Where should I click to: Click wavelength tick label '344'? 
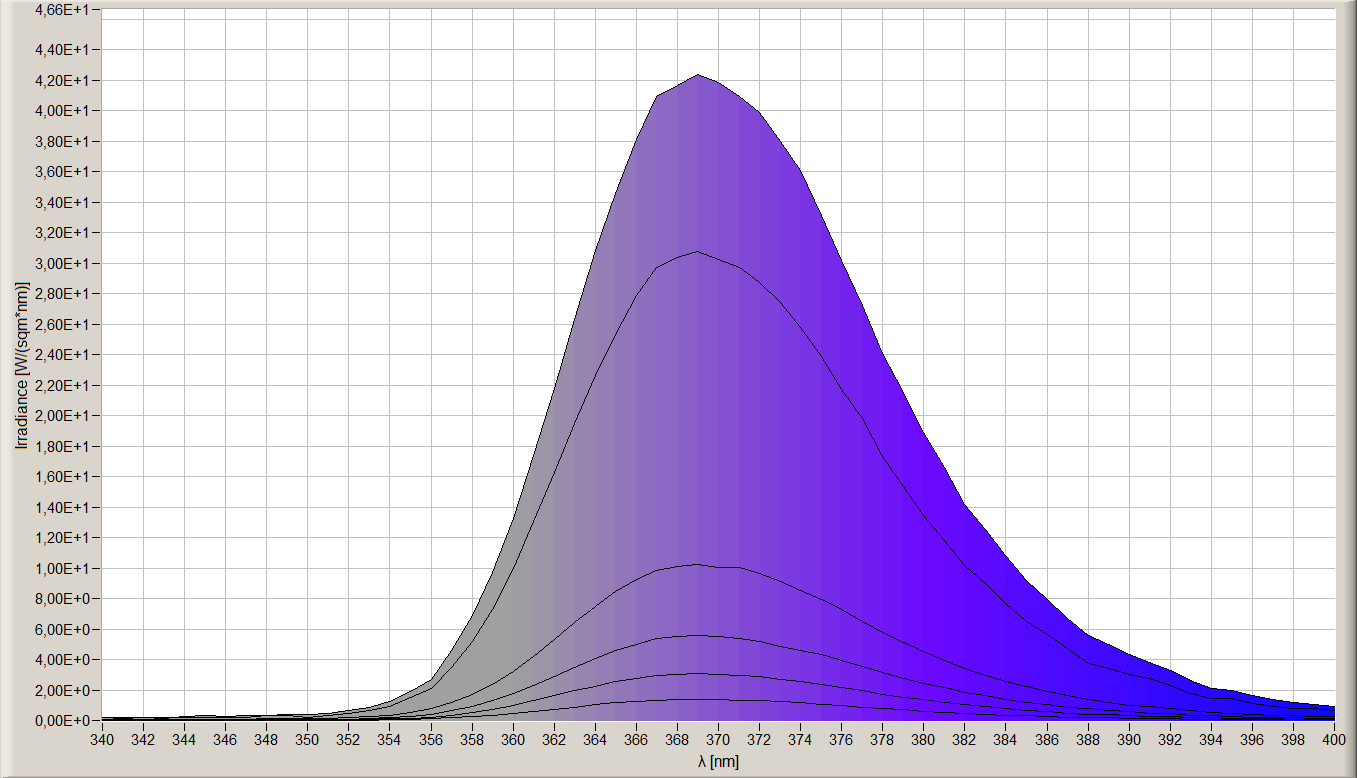(x=184, y=740)
